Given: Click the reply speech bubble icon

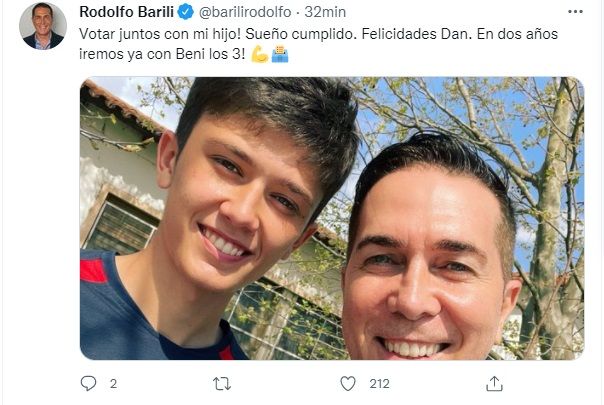Looking at the screenshot, I should [88, 383].
